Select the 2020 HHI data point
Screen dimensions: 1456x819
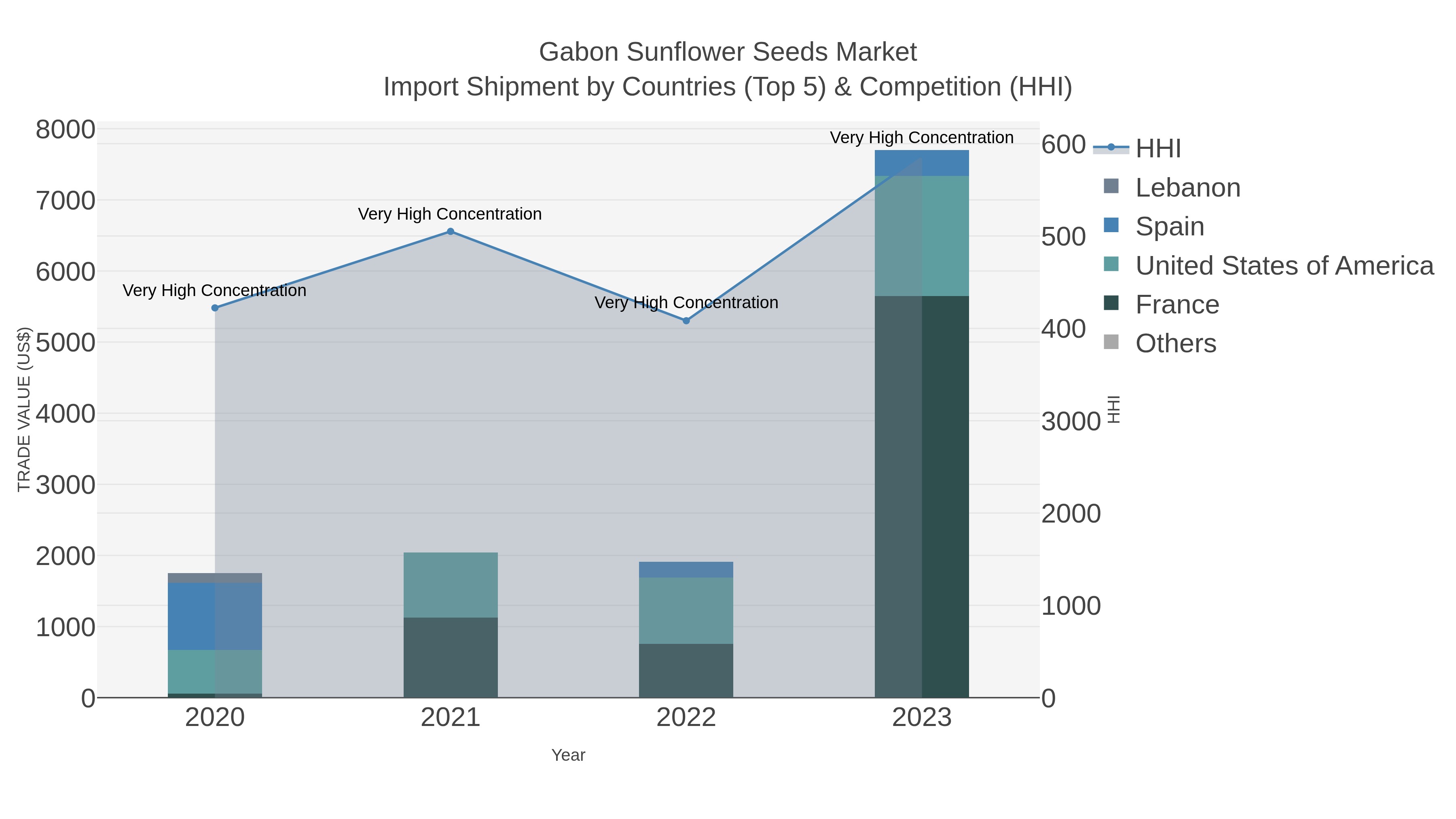215,308
